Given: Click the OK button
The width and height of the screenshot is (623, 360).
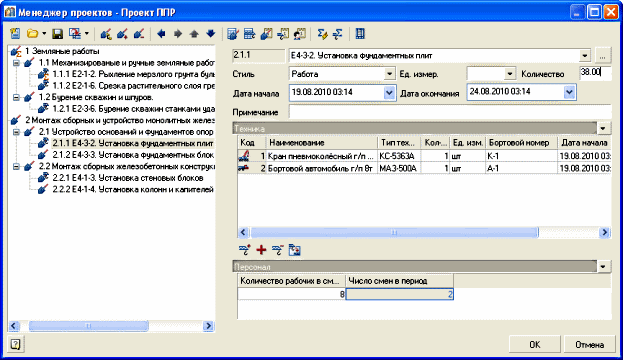Looking at the screenshot, I should (x=534, y=345).
